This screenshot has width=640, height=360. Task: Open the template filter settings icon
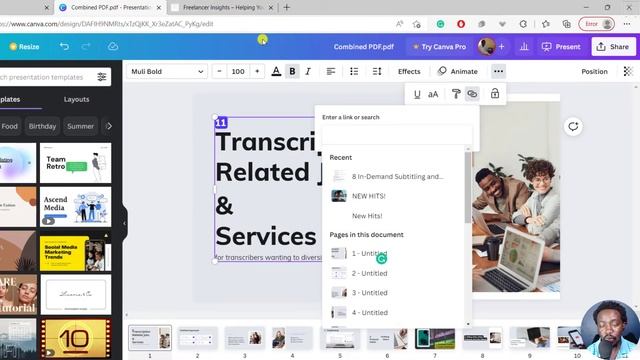[x=102, y=77]
